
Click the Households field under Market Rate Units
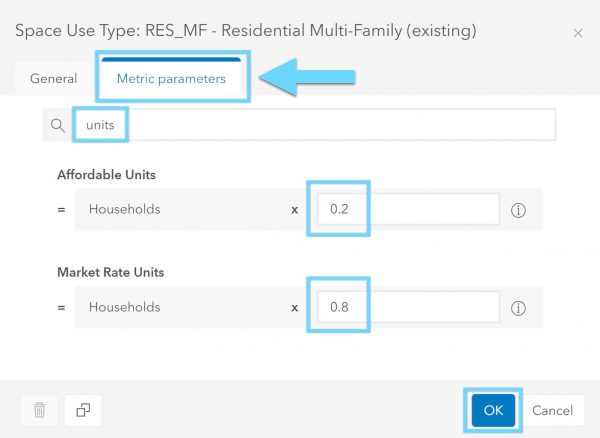click(180, 306)
